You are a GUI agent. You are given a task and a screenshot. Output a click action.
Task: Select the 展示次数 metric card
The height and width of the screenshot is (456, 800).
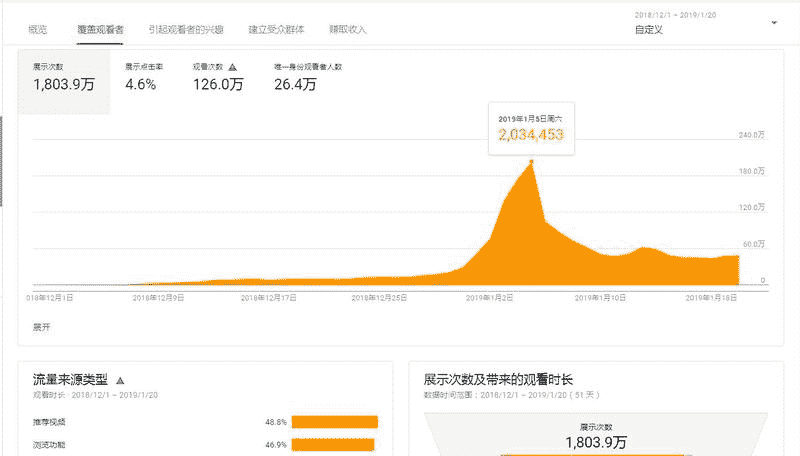pos(64,79)
